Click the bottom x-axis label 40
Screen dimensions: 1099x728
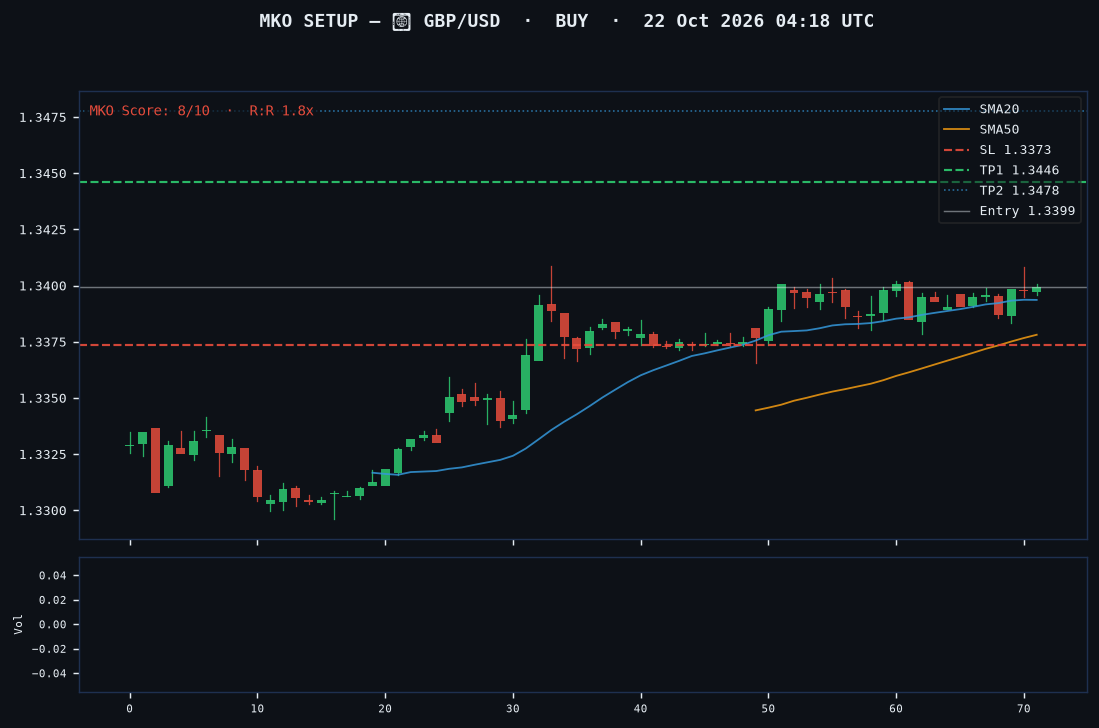641,708
